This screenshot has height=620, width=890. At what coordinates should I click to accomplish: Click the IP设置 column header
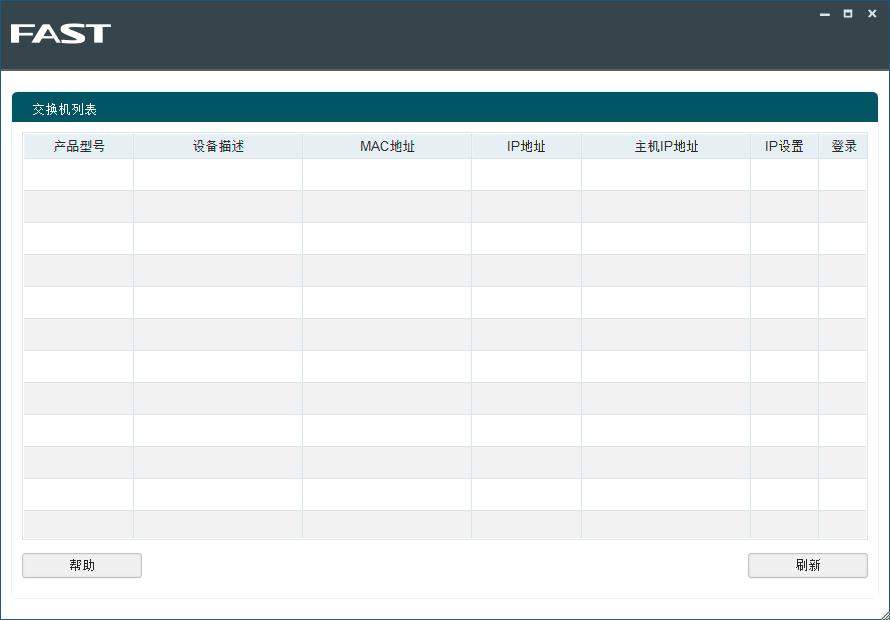coord(784,145)
